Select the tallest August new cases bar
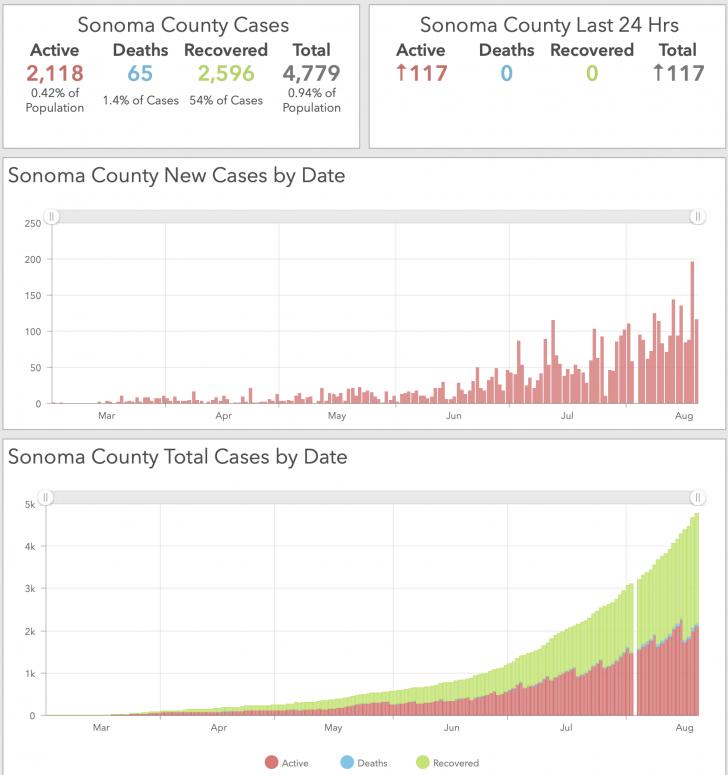This screenshot has height=775, width=728. [x=692, y=333]
